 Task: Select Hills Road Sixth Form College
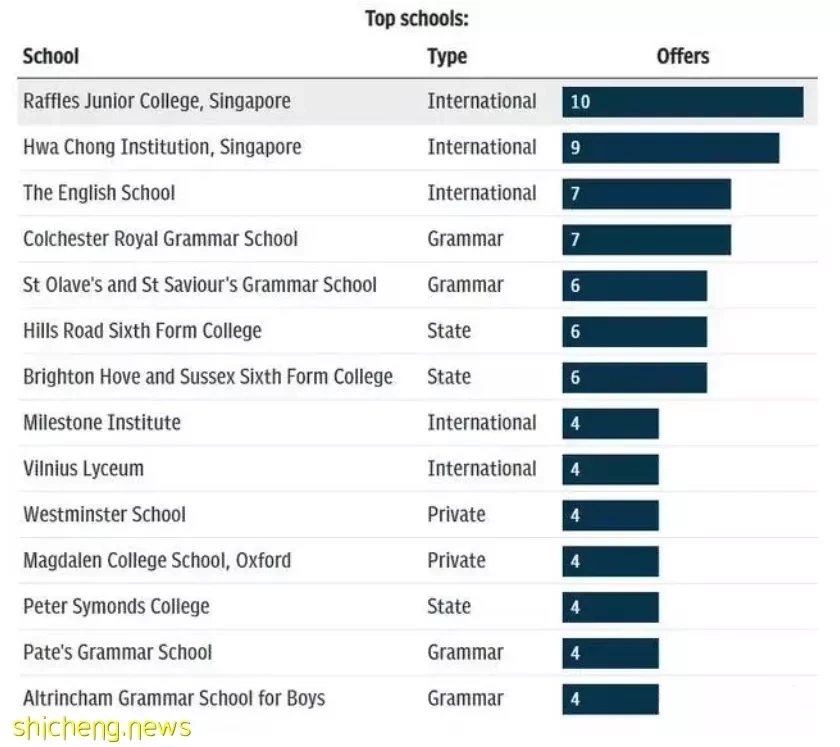pyautogui.click(x=142, y=331)
